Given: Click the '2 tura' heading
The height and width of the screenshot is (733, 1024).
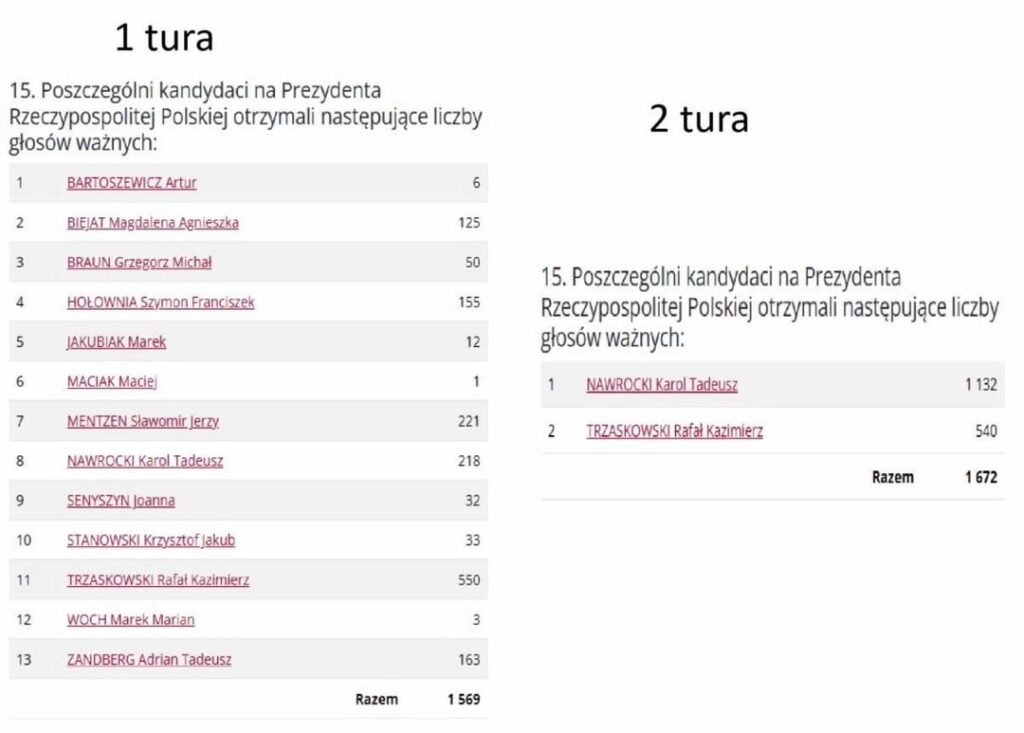Looking at the screenshot, I should click(699, 119).
